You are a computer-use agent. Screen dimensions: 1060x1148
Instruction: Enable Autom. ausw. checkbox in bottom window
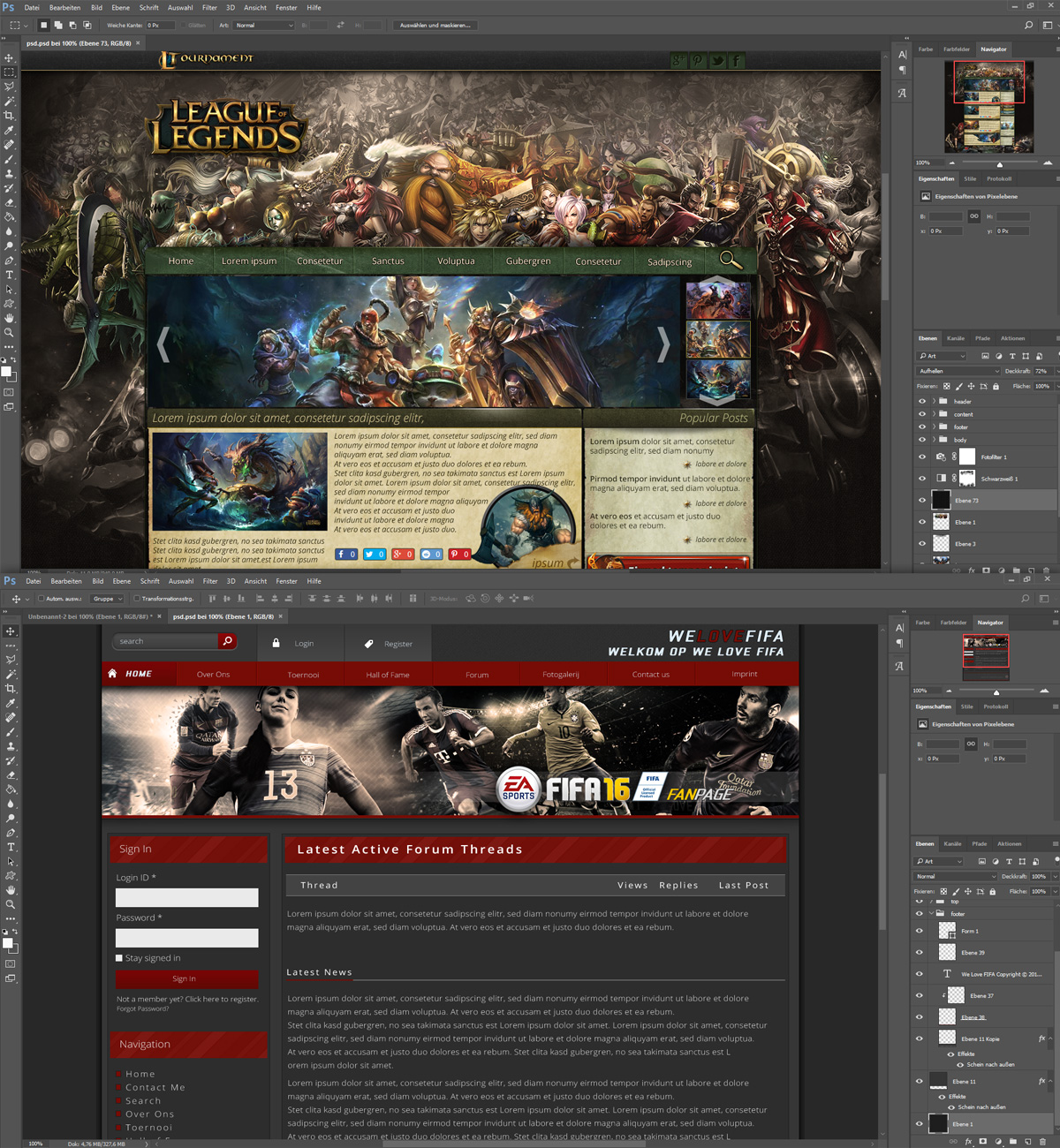click(41, 599)
